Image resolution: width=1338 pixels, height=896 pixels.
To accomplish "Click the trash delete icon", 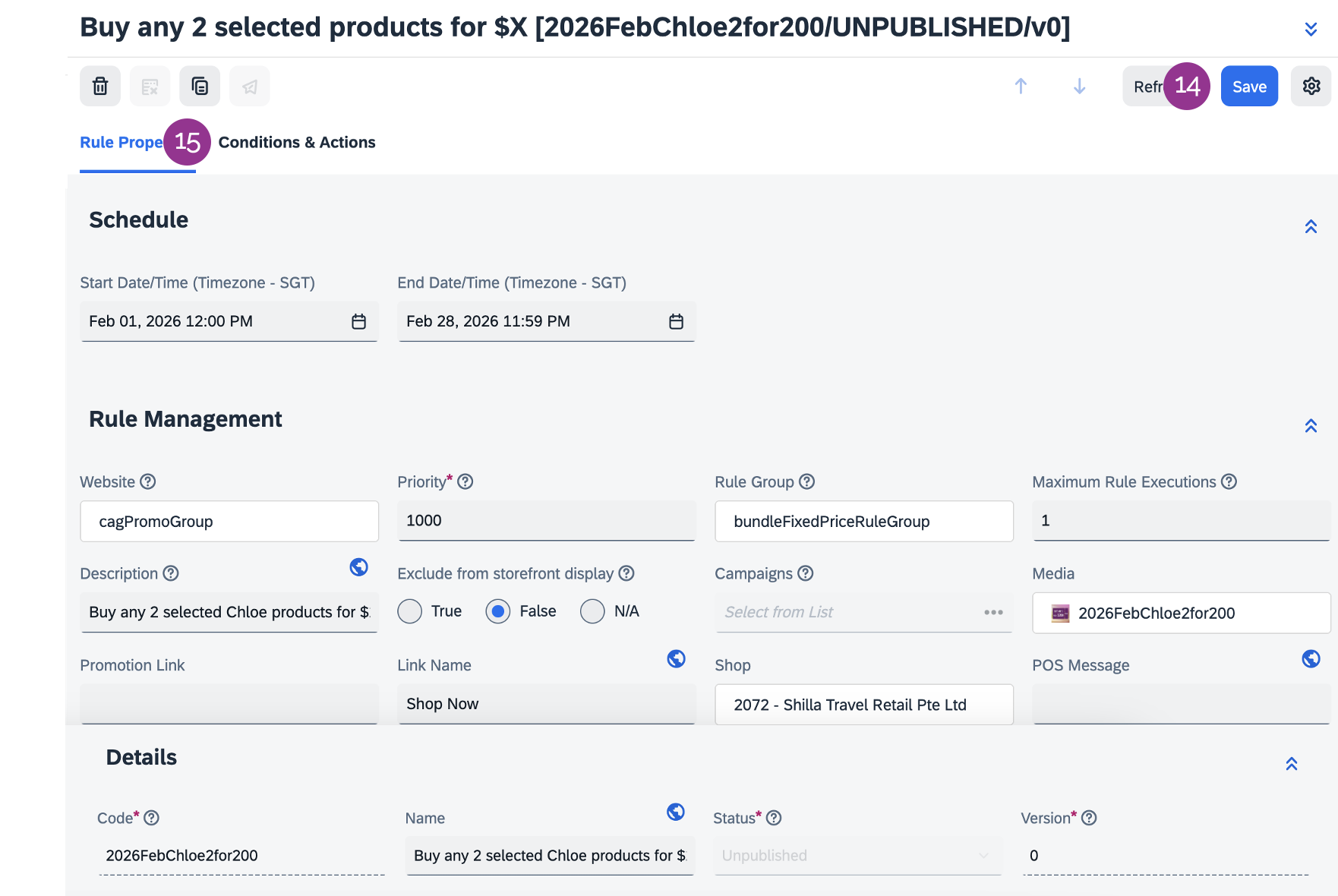I will coord(100,86).
